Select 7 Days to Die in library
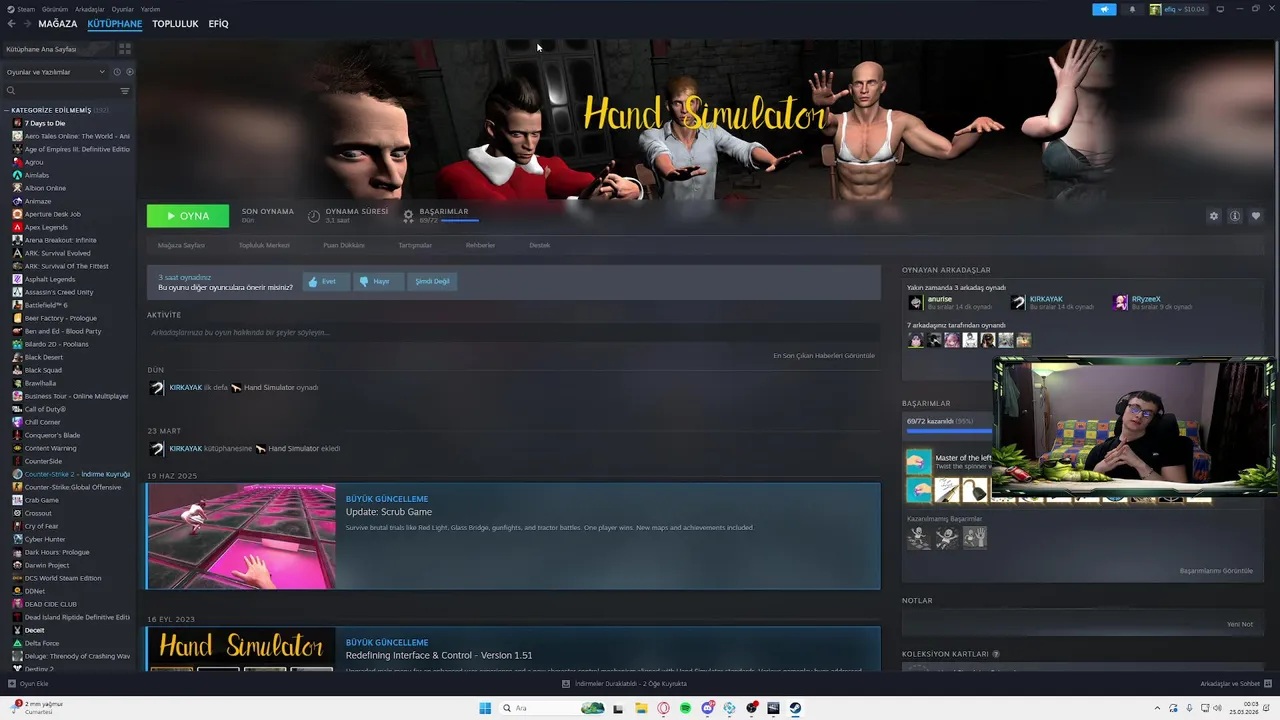Viewport: 1280px width, 720px height. coord(45,123)
